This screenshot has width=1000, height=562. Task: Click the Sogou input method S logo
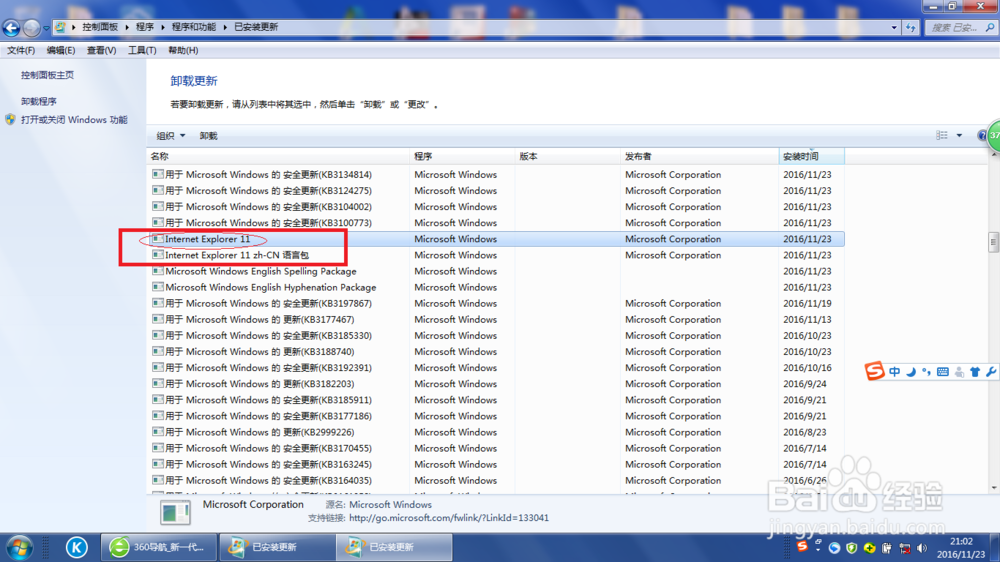[x=874, y=371]
